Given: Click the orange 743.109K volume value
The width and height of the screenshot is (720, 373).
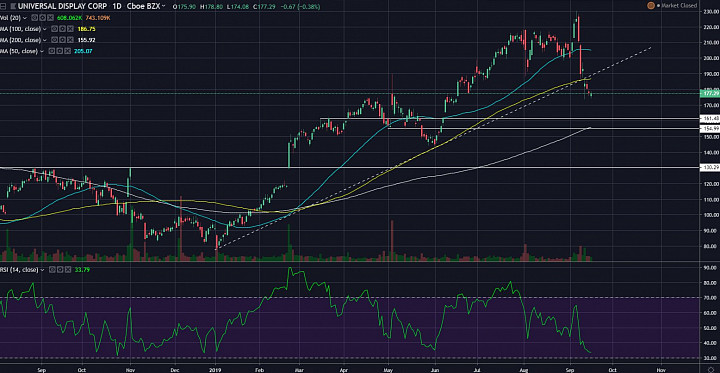Looking at the screenshot, I should 98,18.
